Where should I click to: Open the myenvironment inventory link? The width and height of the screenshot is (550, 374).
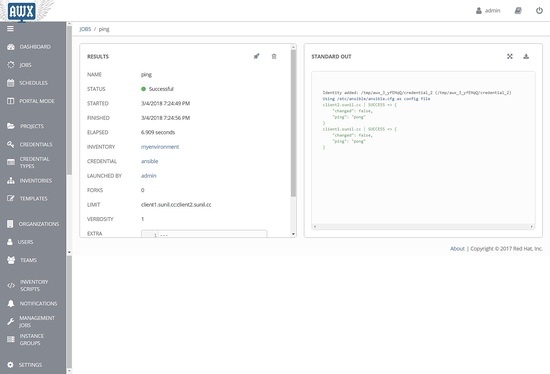tap(160, 147)
